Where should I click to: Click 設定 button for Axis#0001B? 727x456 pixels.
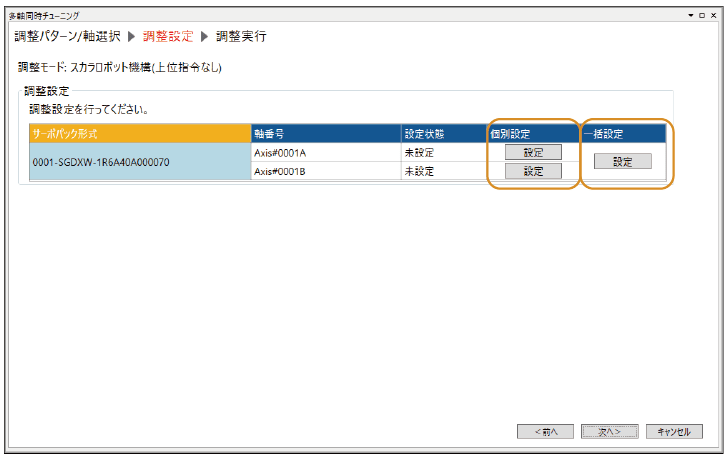click(533, 171)
